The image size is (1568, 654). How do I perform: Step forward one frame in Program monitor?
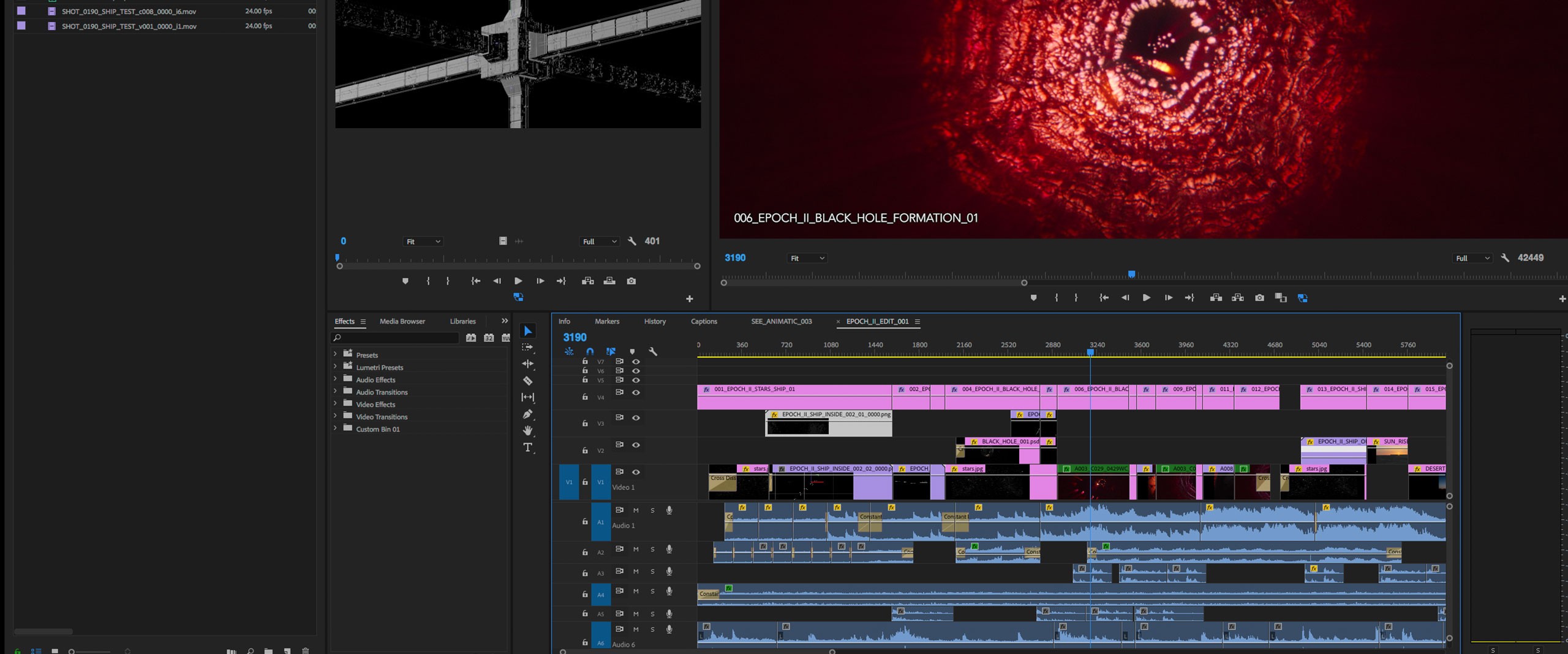click(x=1168, y=298)
